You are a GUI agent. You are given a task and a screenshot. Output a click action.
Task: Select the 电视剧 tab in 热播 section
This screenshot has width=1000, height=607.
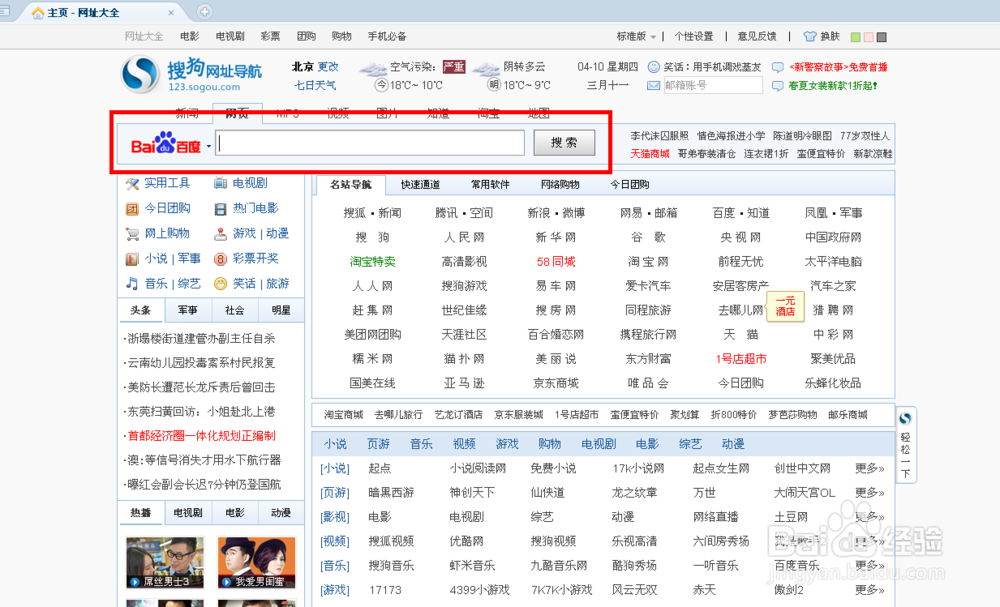pos(188,513)
